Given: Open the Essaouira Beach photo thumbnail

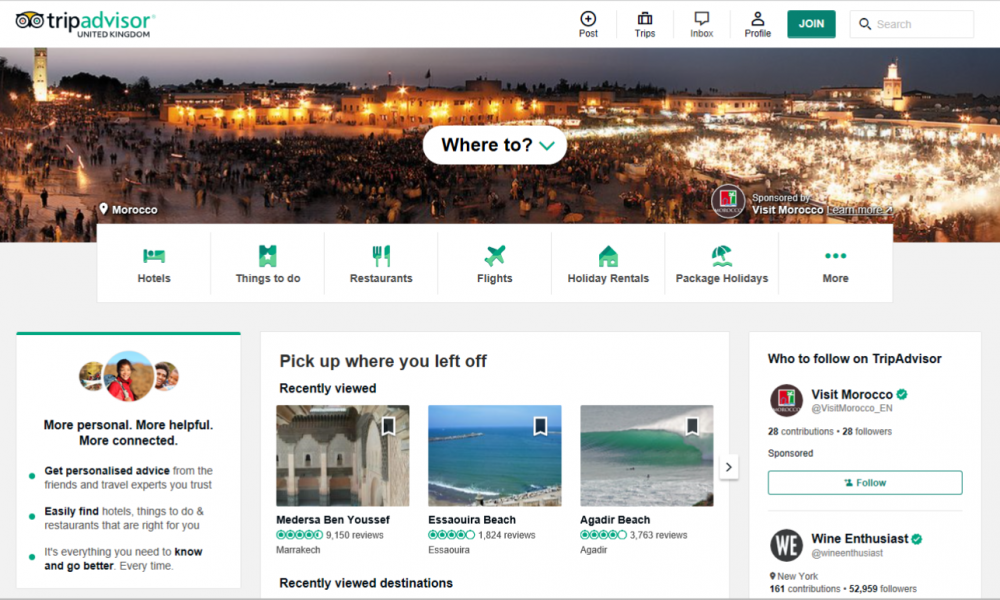Looking at the screenshot, I should click(495, 455).
